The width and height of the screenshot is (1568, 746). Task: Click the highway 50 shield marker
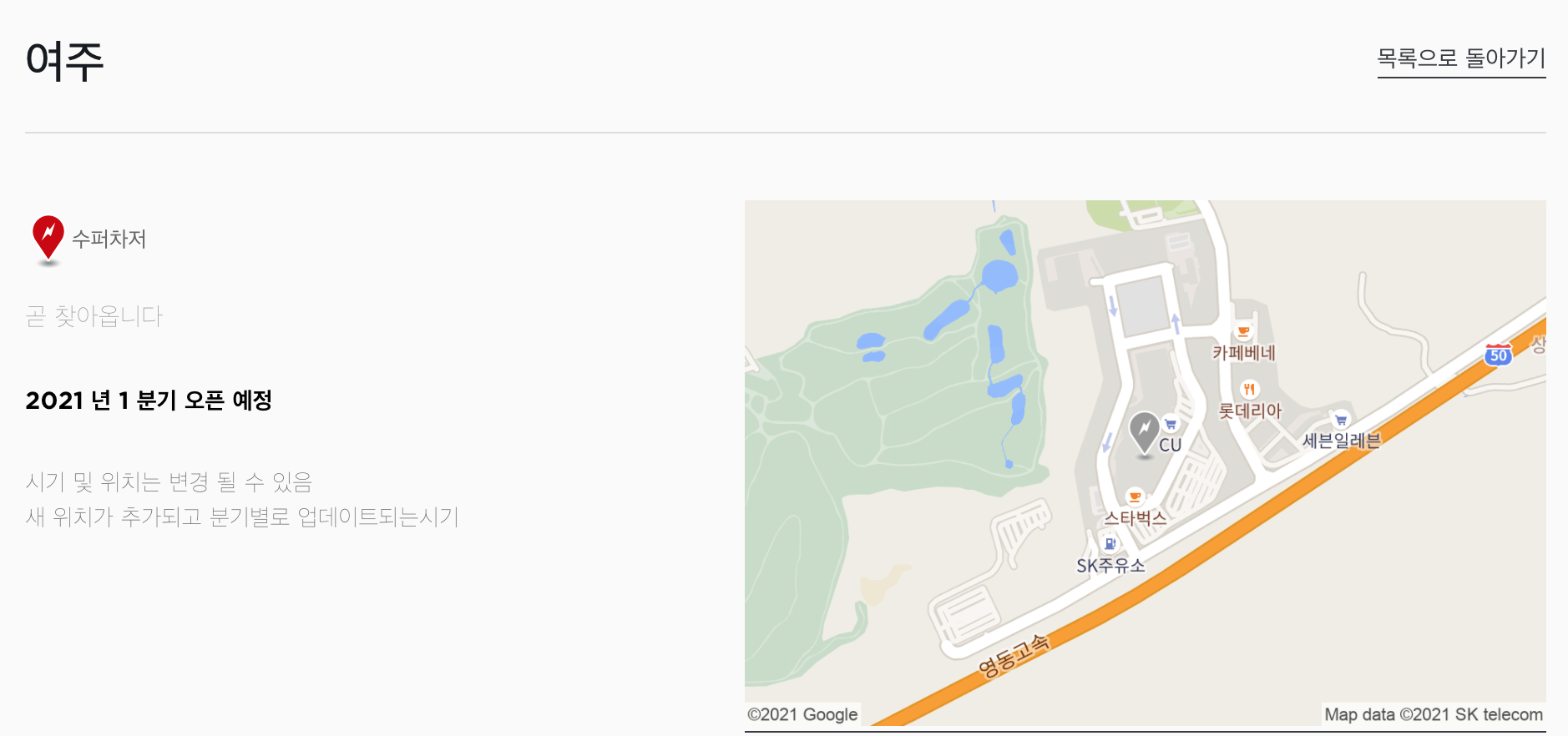click(x=1499, y=355)
